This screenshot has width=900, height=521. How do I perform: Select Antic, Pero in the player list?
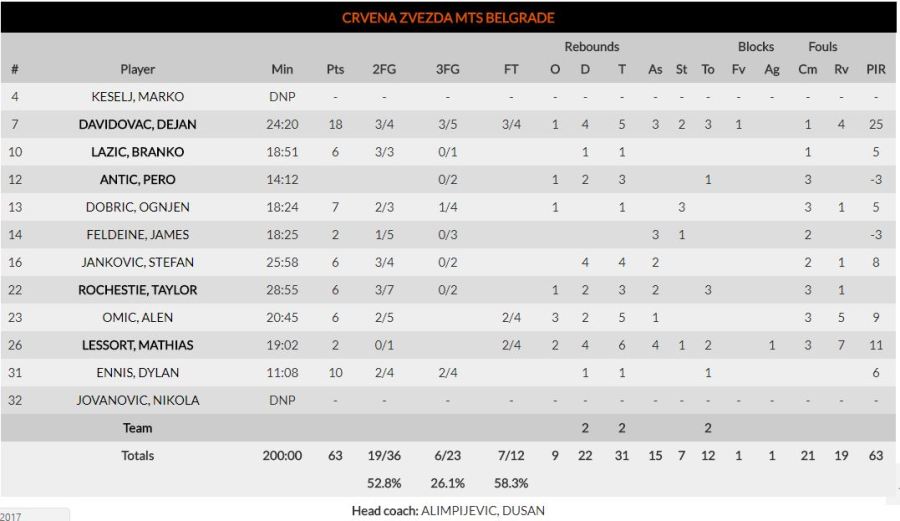point(138,180)
